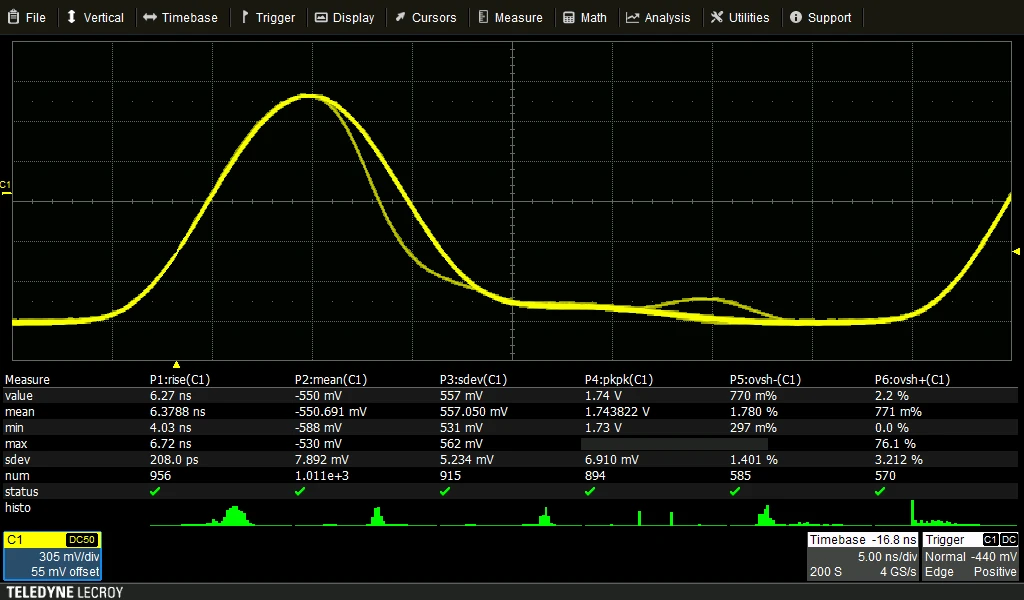This screenshot has height=600, width=1024.
Task: Open the Trigger descriptor box showing Edge Positive
Action: (x=970, y=556)
